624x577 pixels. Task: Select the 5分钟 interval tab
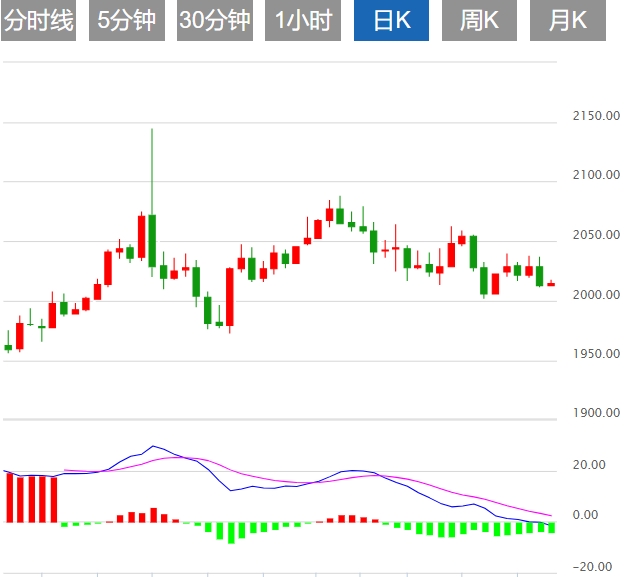(127, 20)
